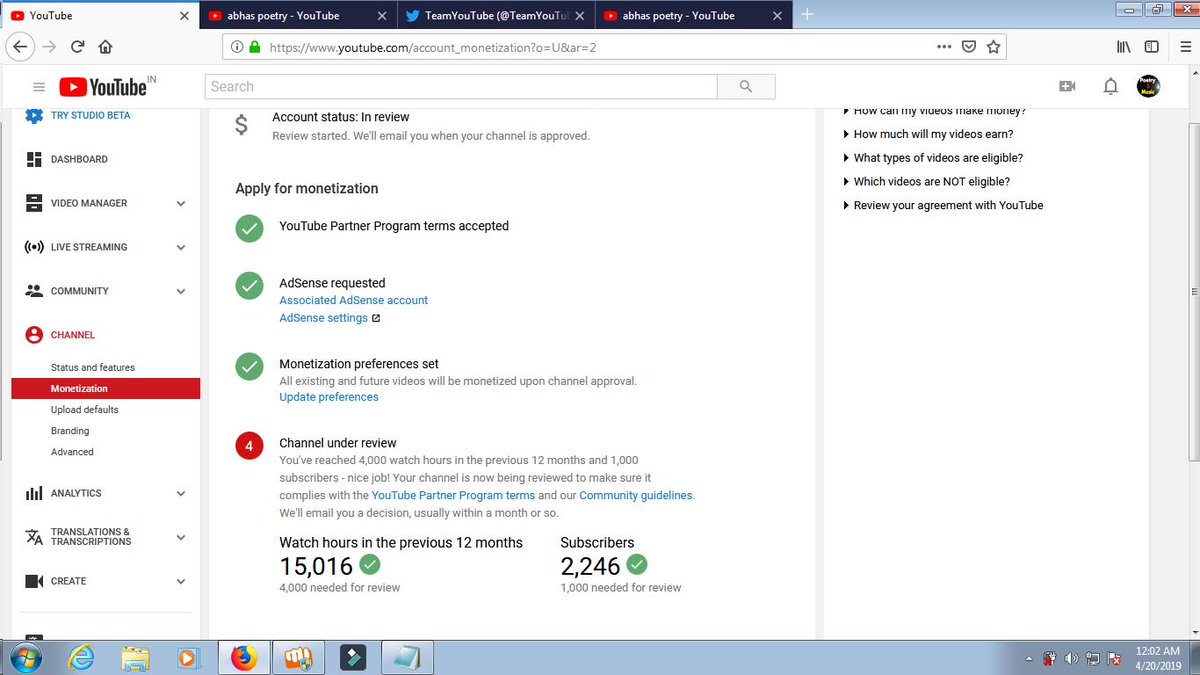Open page actions three-dot menu
Viewport: 1200px width, 675px height.
click(x=944, y=47)
